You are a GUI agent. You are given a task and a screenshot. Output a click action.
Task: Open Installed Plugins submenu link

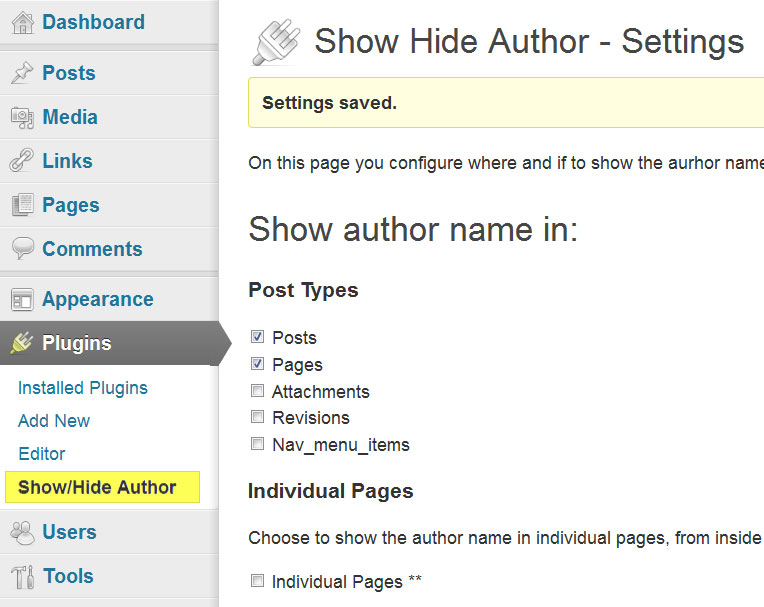click(83, 388)
